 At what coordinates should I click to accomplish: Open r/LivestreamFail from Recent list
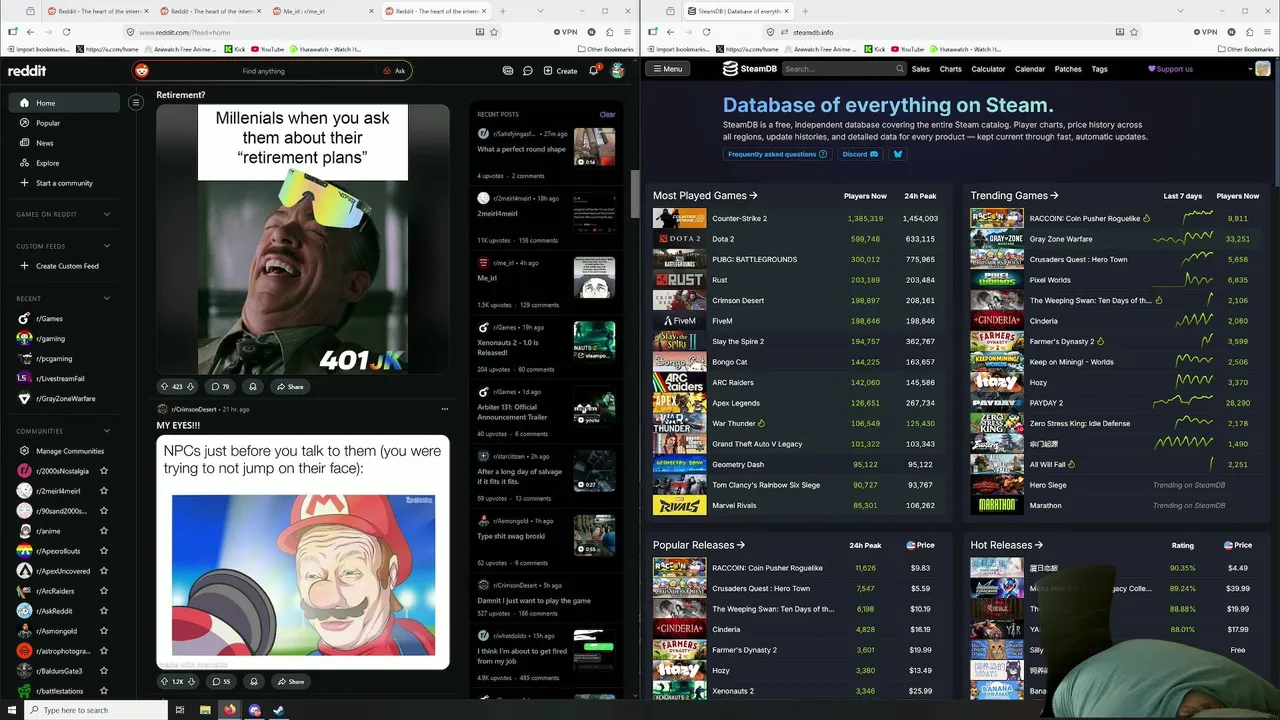point(64,378)
